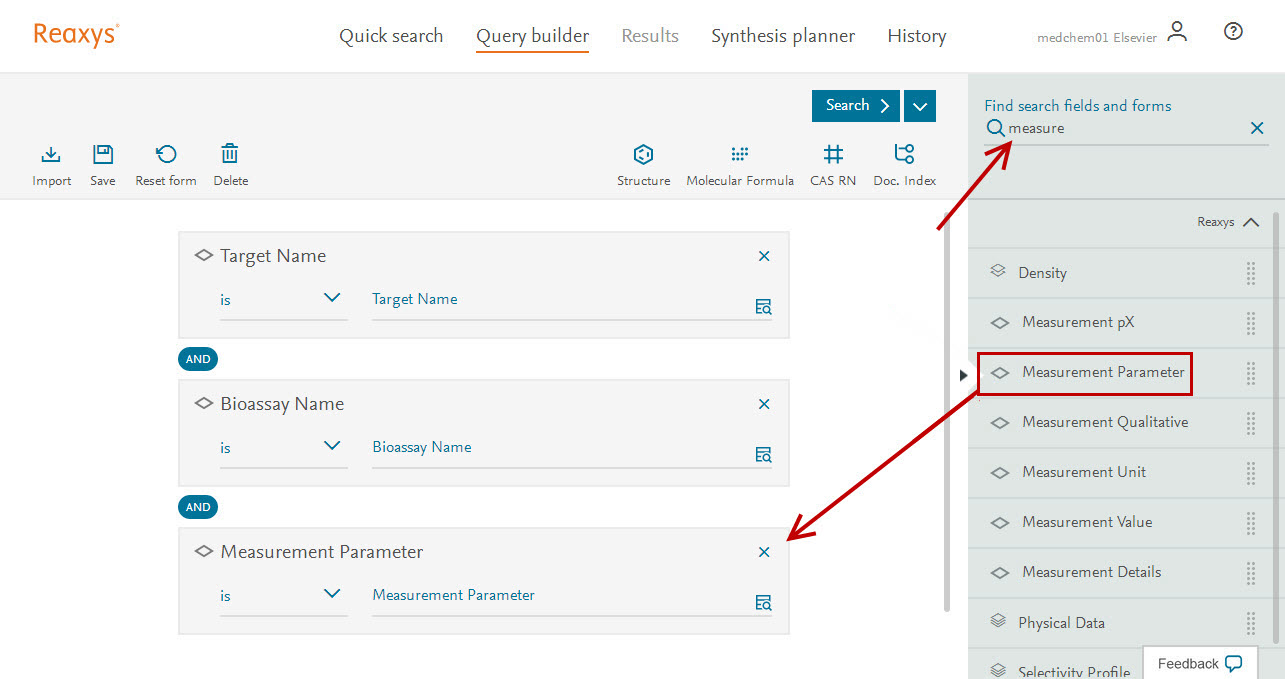1285x679 pixels.
Task: Click the Search button
Action: click(x=855, y=106)
